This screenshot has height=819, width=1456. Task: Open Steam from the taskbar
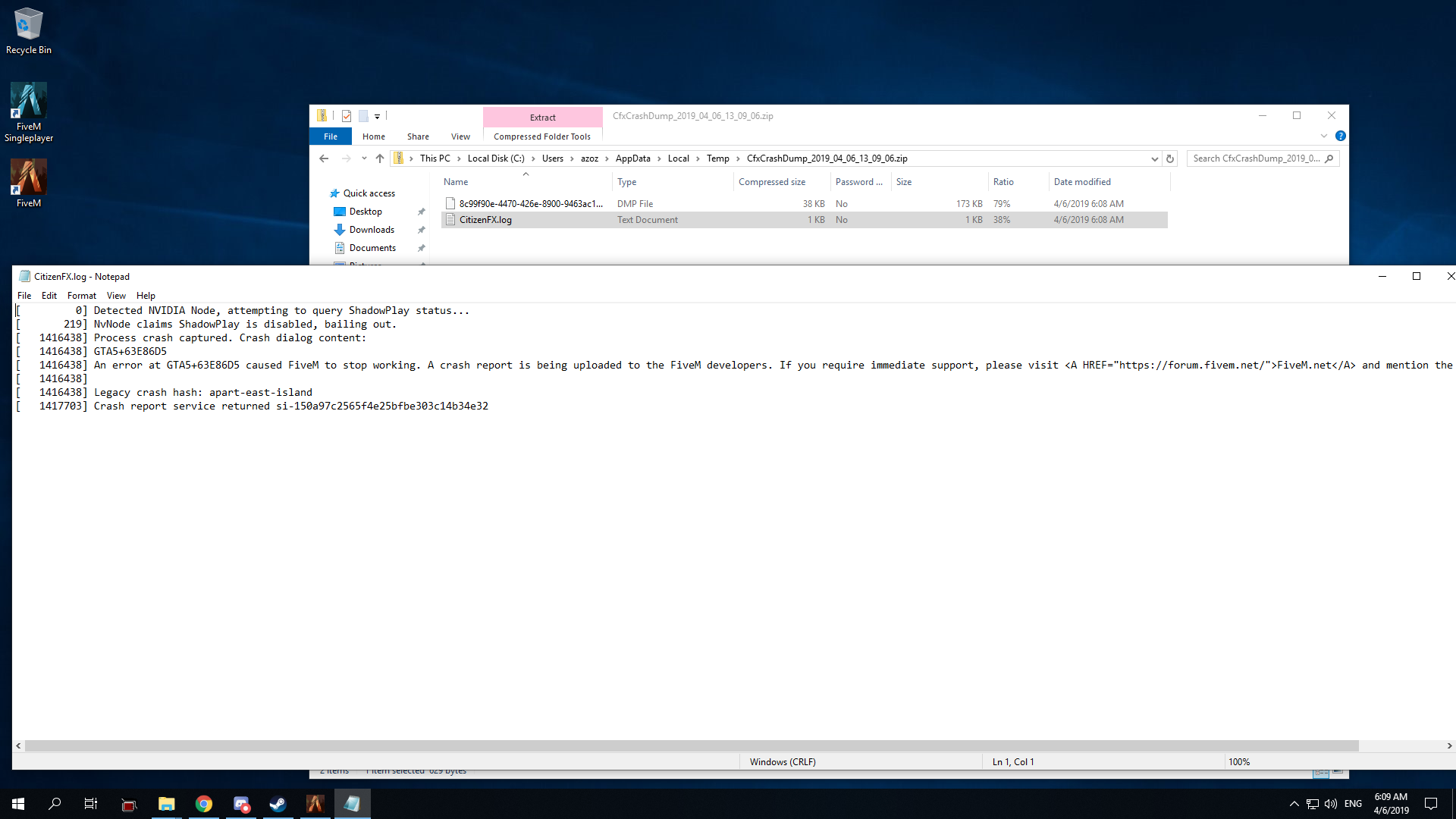pos(278,804)
